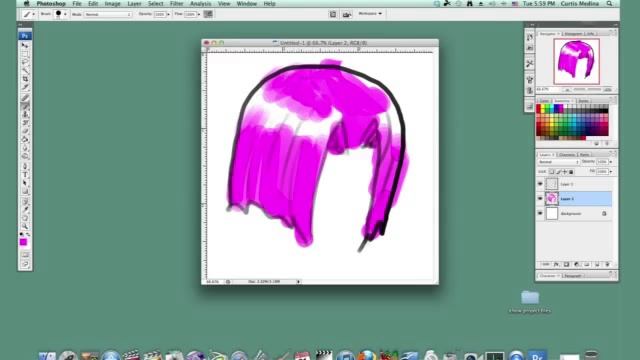Select the Notes tool
Screen dimensions: 640x360
click(x=25, y=201)
